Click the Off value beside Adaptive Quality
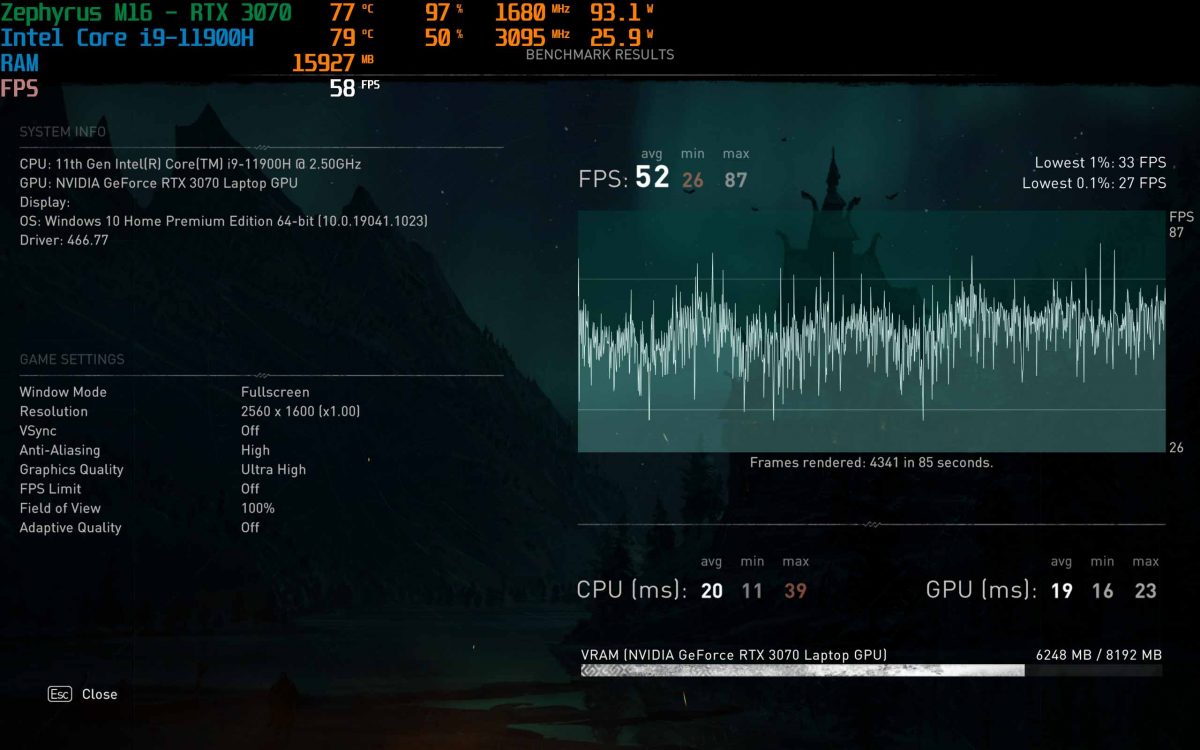This screenshot has width=1200, height=750. [250, 527]
